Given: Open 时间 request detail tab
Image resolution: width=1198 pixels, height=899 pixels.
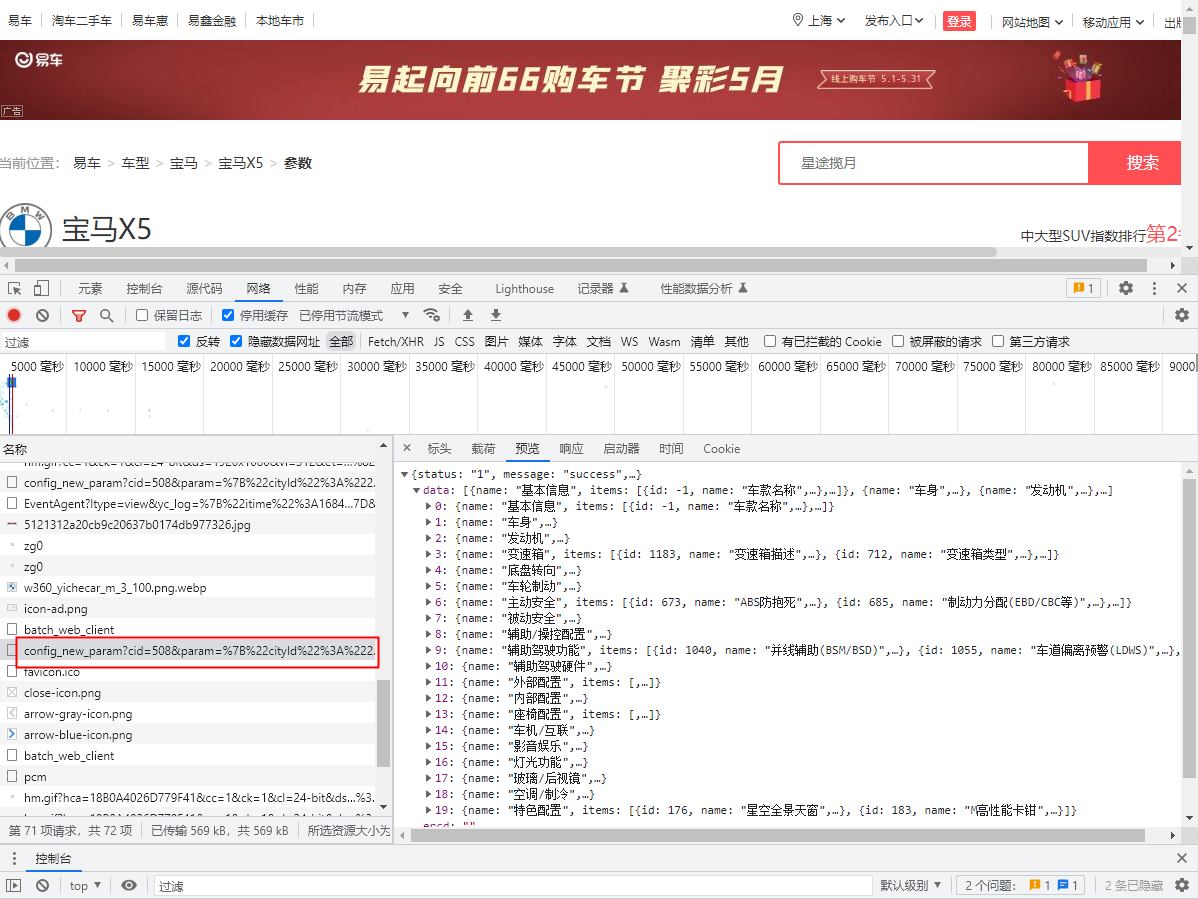Looking at the screenshot, I should (671, 448).
